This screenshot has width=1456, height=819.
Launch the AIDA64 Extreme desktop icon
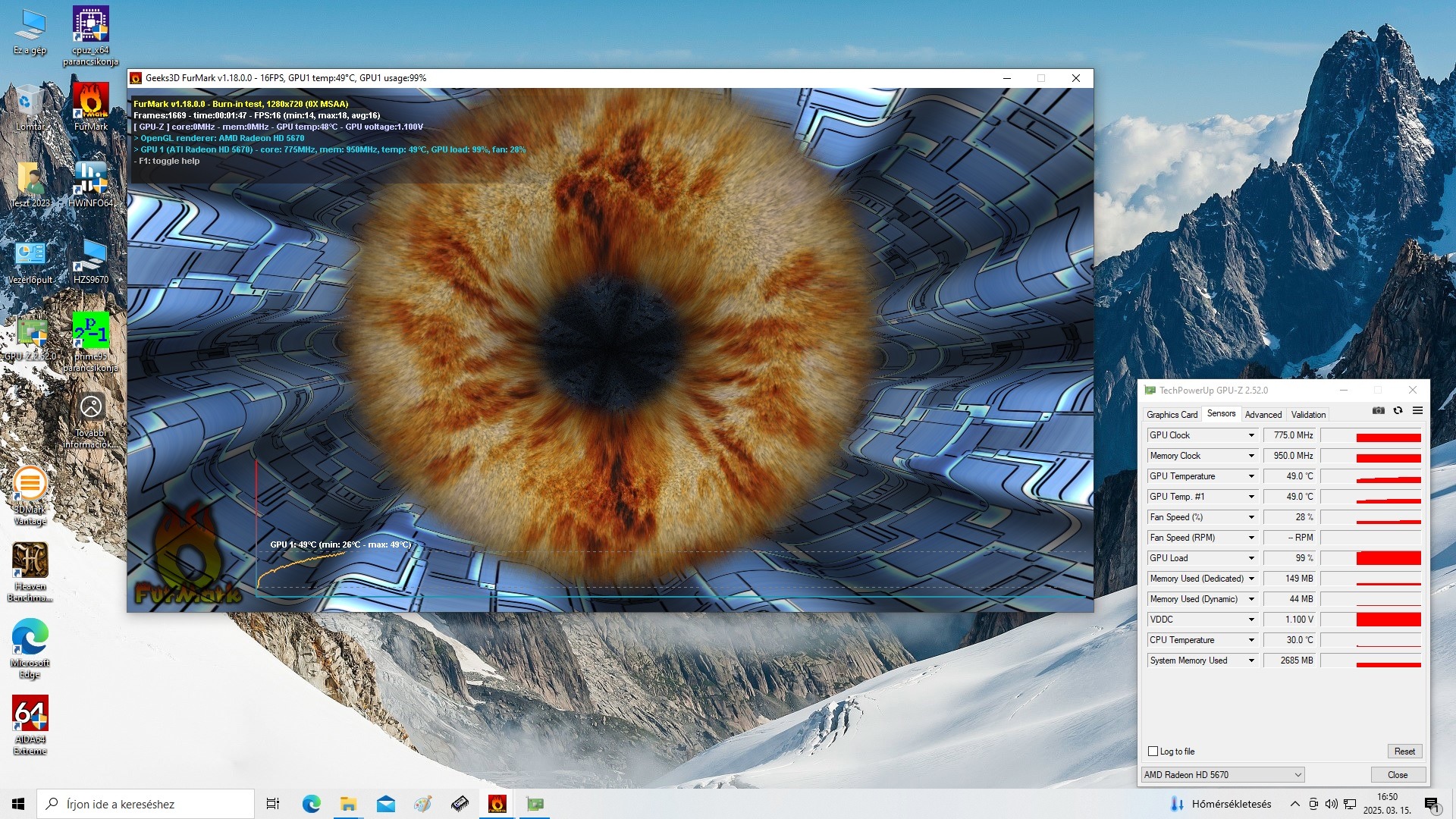(x=30, y=726)
